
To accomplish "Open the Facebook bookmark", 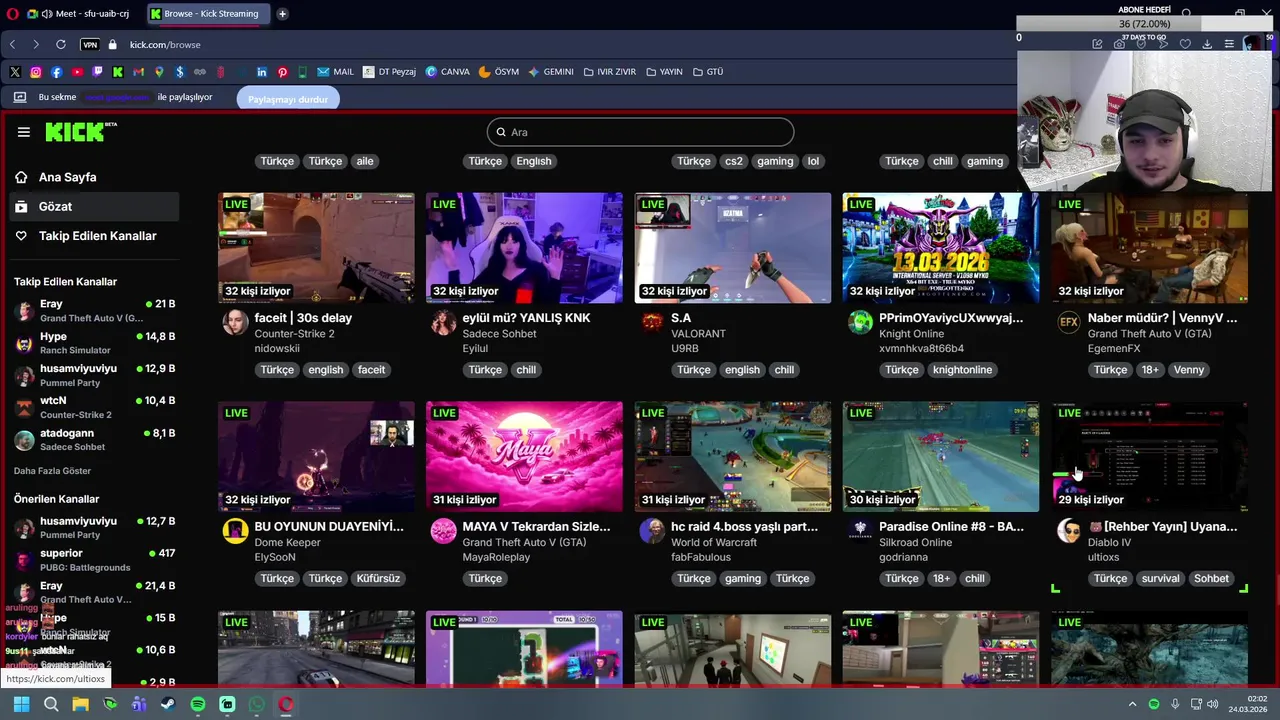I will (56, 72).
